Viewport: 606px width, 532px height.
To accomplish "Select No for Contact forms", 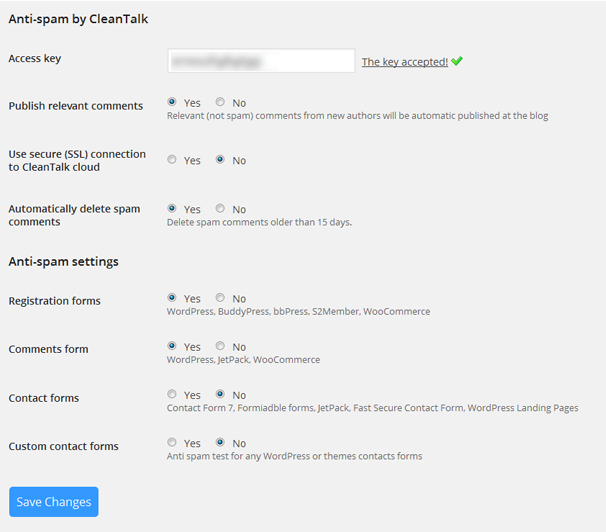I will pos(221,394).
